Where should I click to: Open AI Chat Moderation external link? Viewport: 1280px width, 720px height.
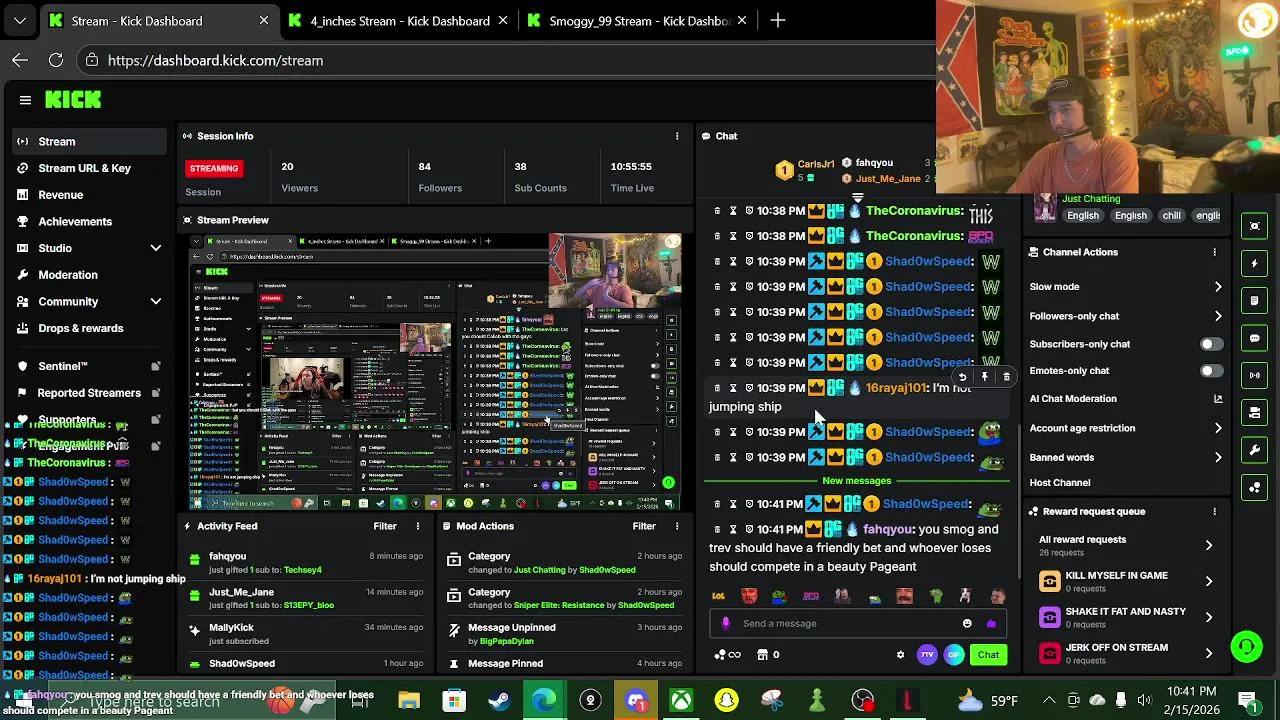click(1218, 399)
